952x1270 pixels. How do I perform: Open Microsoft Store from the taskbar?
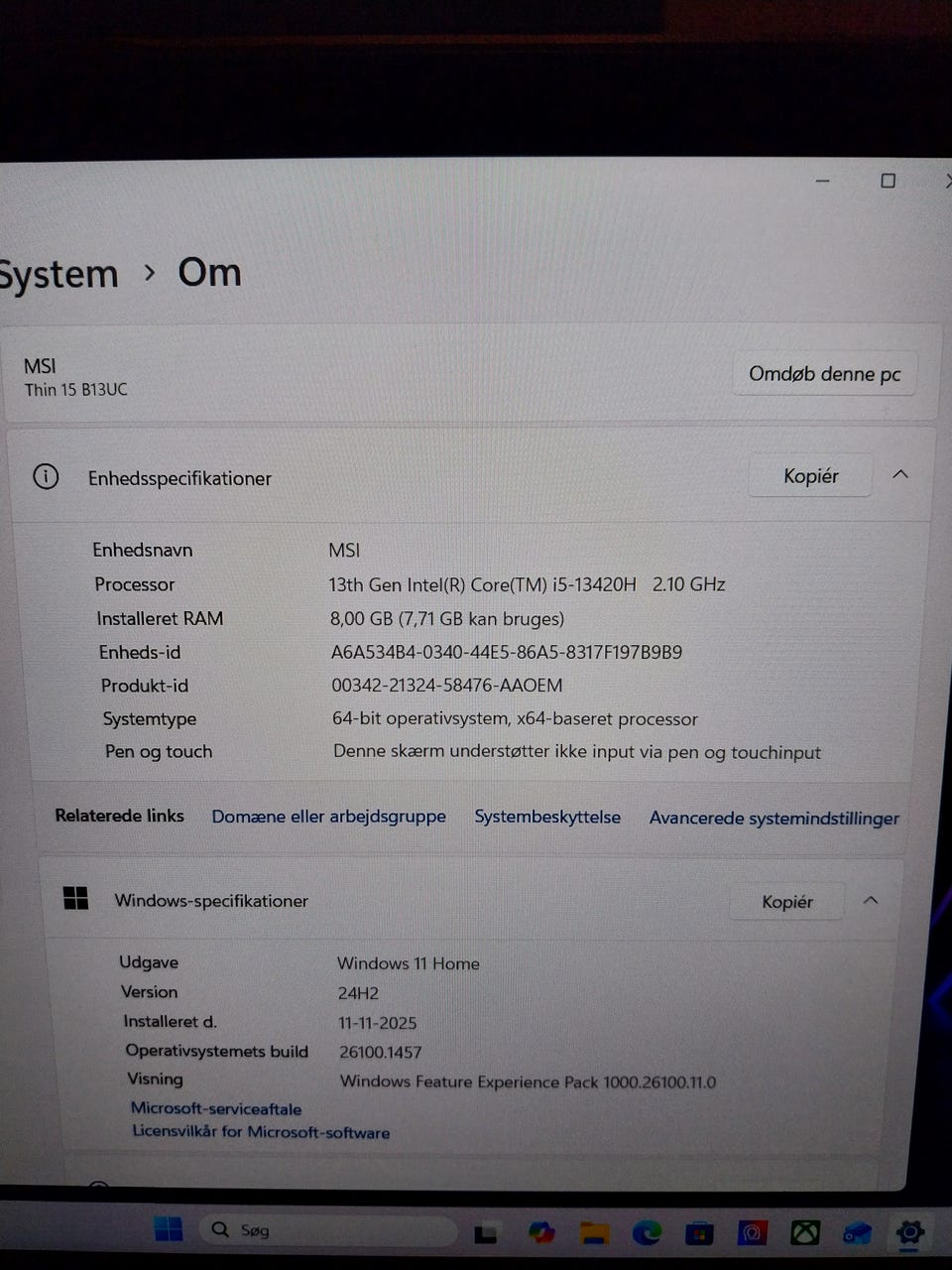pyautogui.click(x=700, y=1233)
